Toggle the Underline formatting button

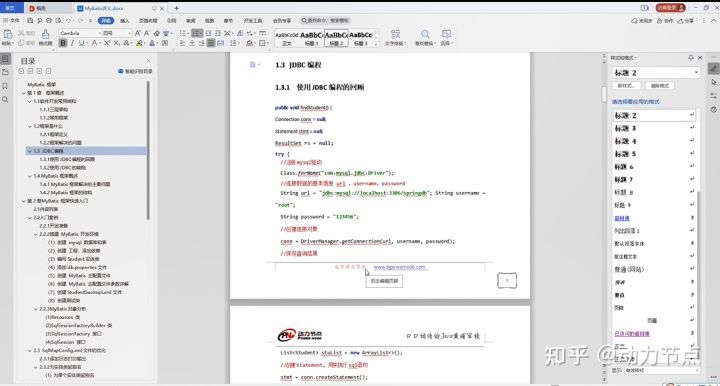point(82,43)
